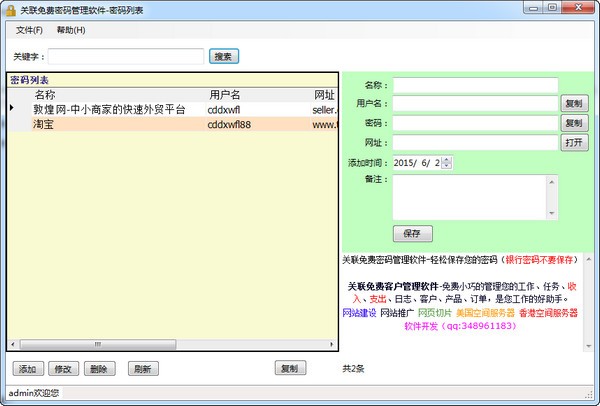The width and height of the screenshot is (600, 406).
Task: Open the 软件开发 qq link
Action: coord(460,326)
